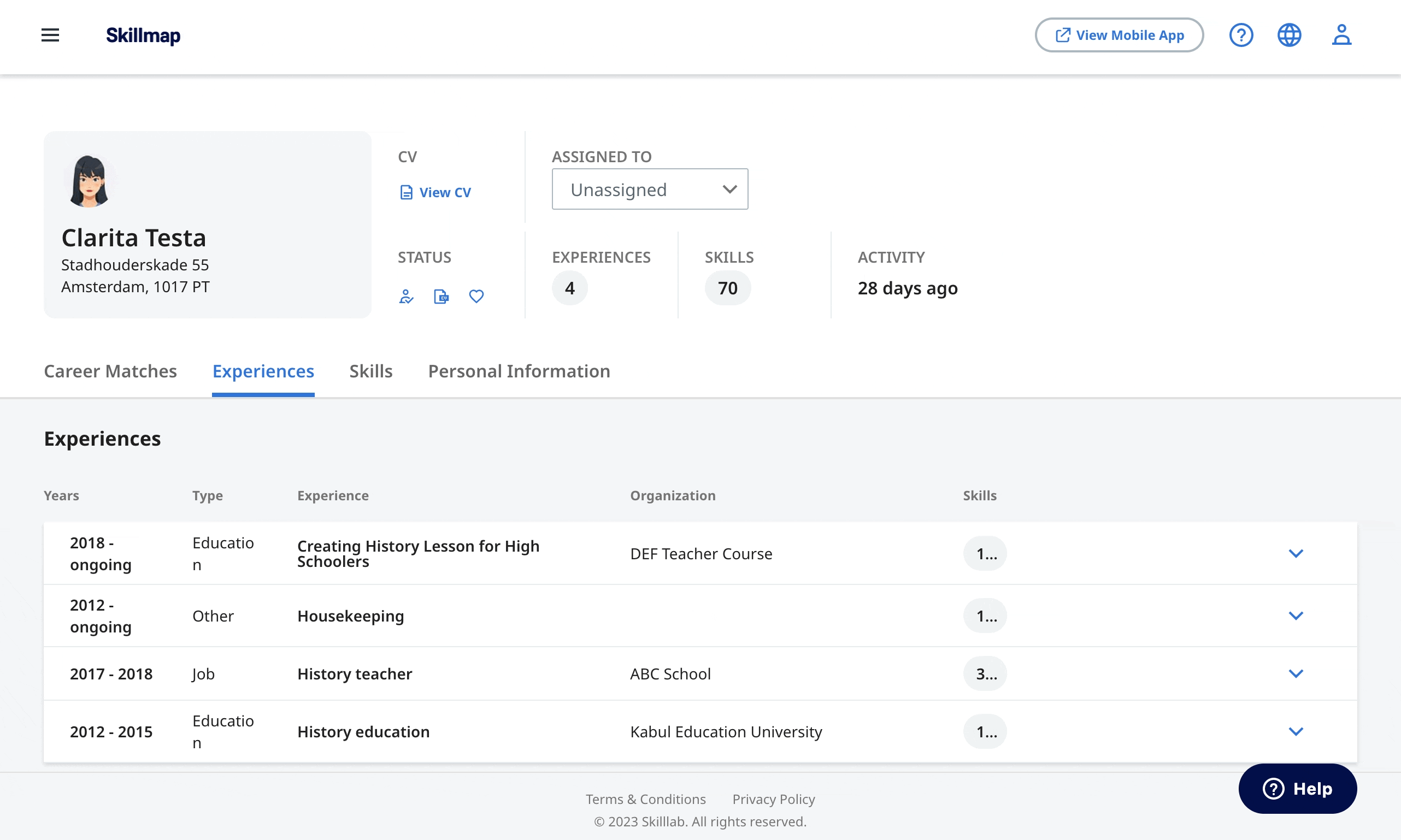Click 'ABC School' organization cell
Screen dimensions: 1401x840
tap(670, 673)
